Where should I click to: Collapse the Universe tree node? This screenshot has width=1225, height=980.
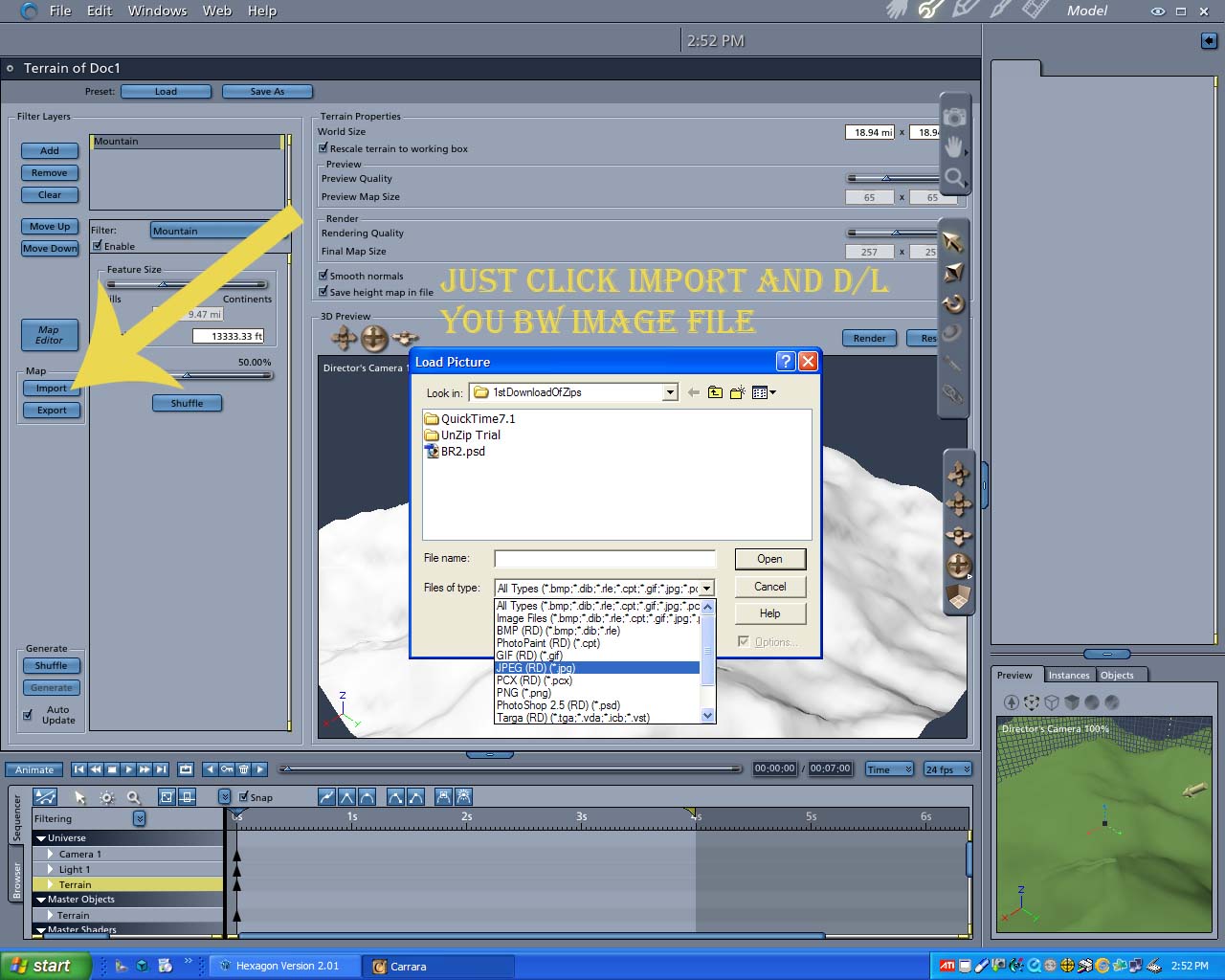coord(41,838)
